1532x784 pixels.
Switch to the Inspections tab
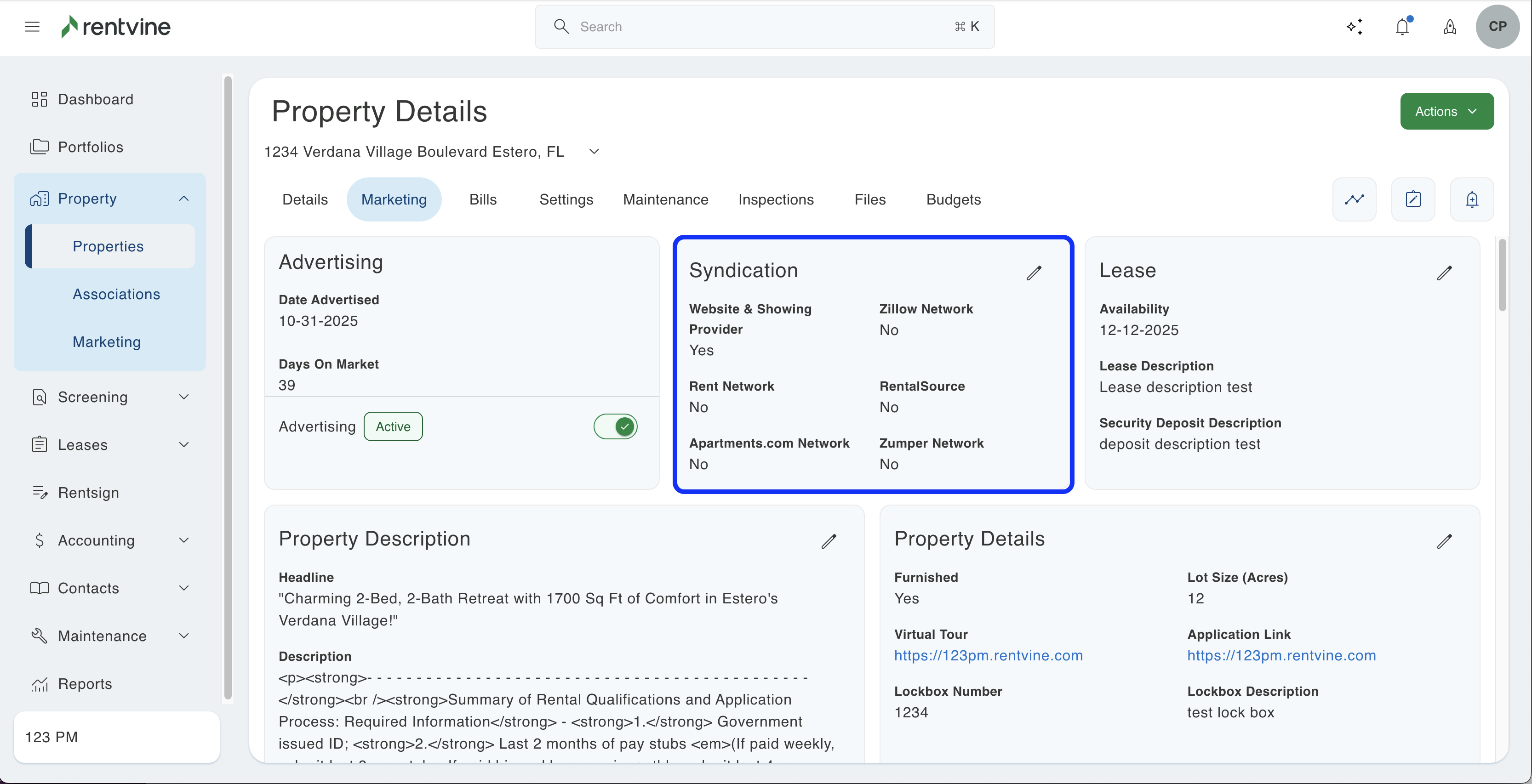(x=776, y=199)
